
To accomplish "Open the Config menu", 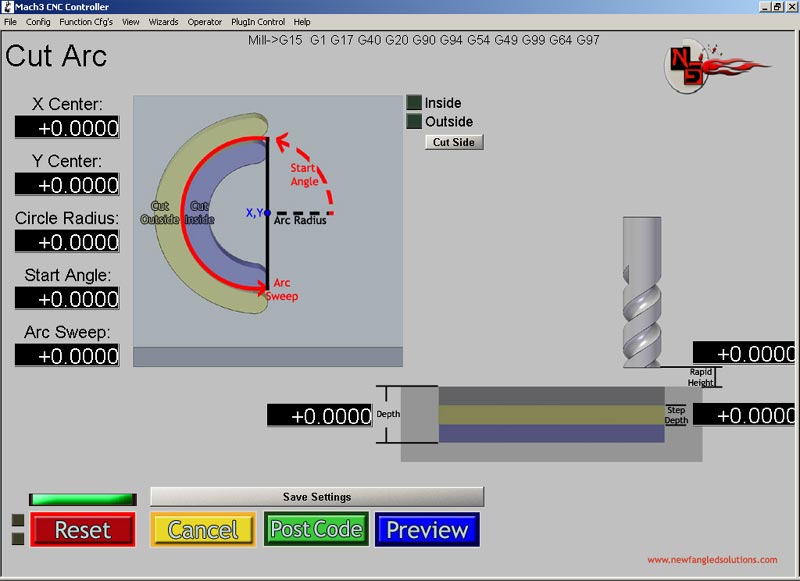I will point(38,22).
